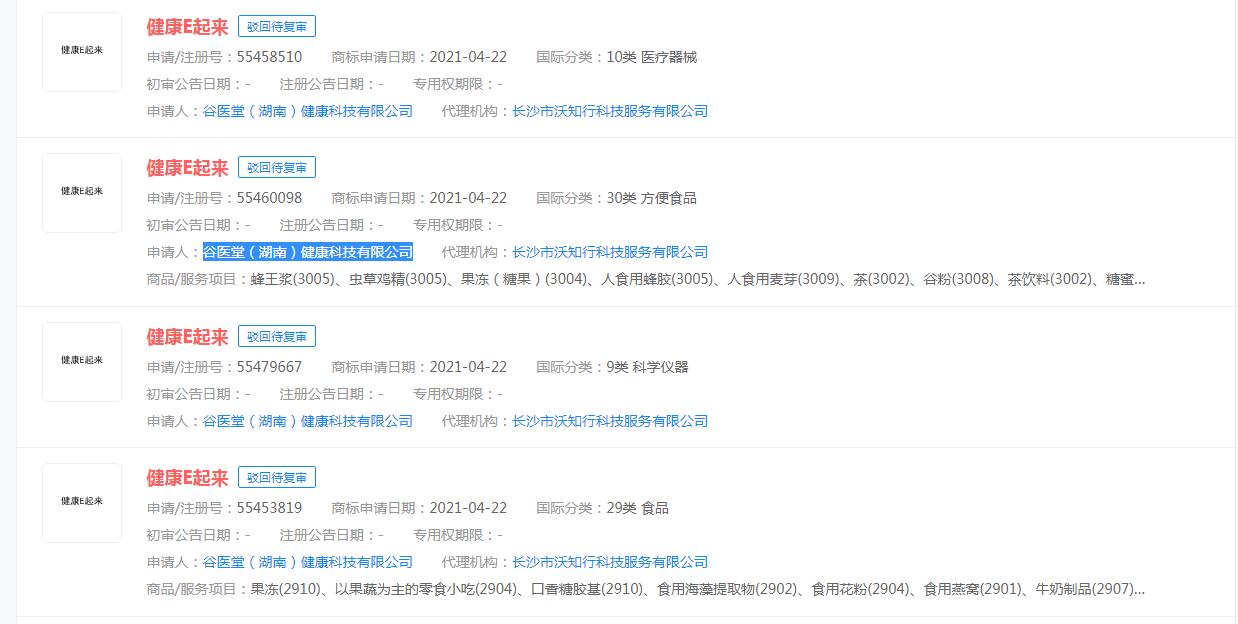Open trademark thumbnail for registration 55479667
1238x624 pixels.
tap(82, 362)
